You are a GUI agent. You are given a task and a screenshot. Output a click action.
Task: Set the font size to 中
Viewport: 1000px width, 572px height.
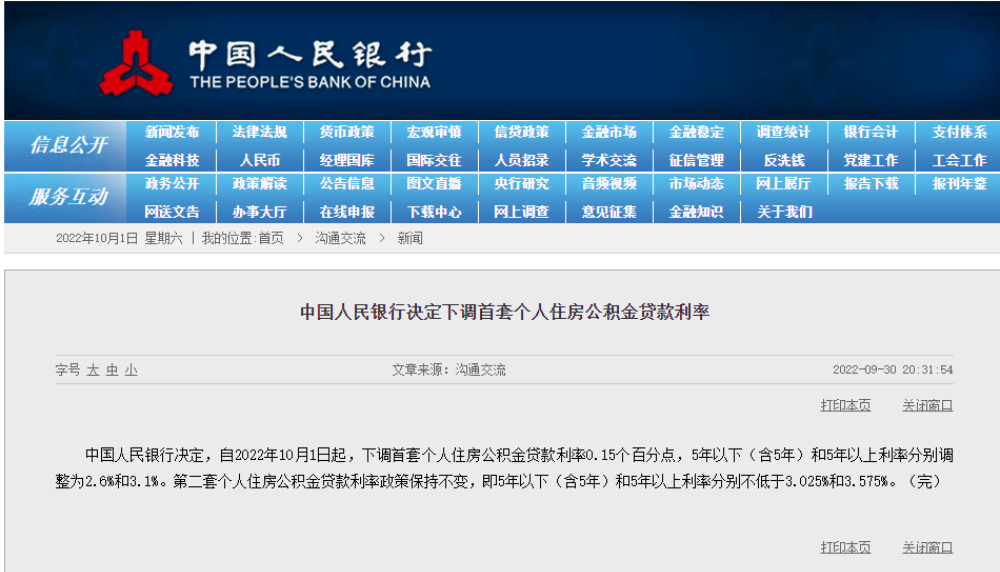point(112,370)
